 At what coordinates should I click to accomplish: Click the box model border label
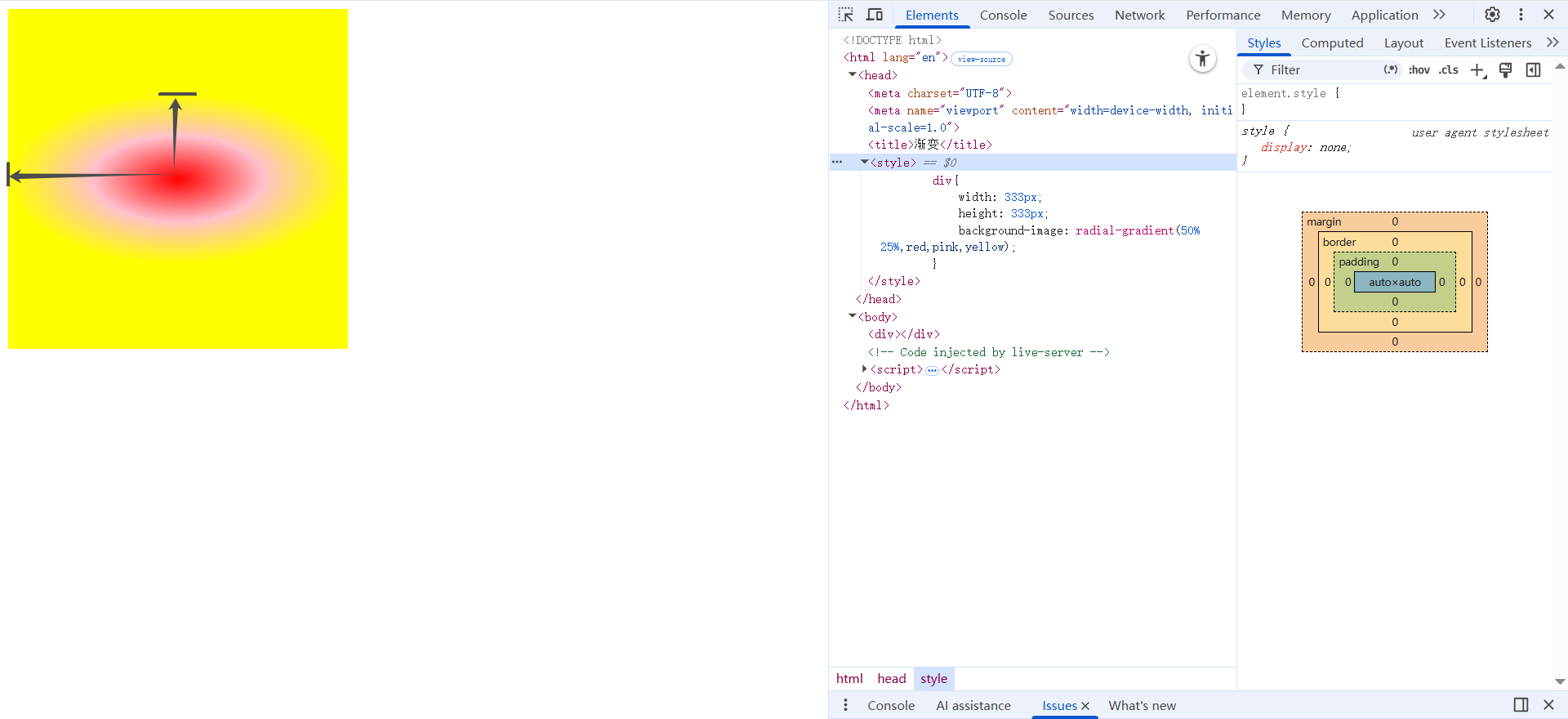[x=1339, y=243]
